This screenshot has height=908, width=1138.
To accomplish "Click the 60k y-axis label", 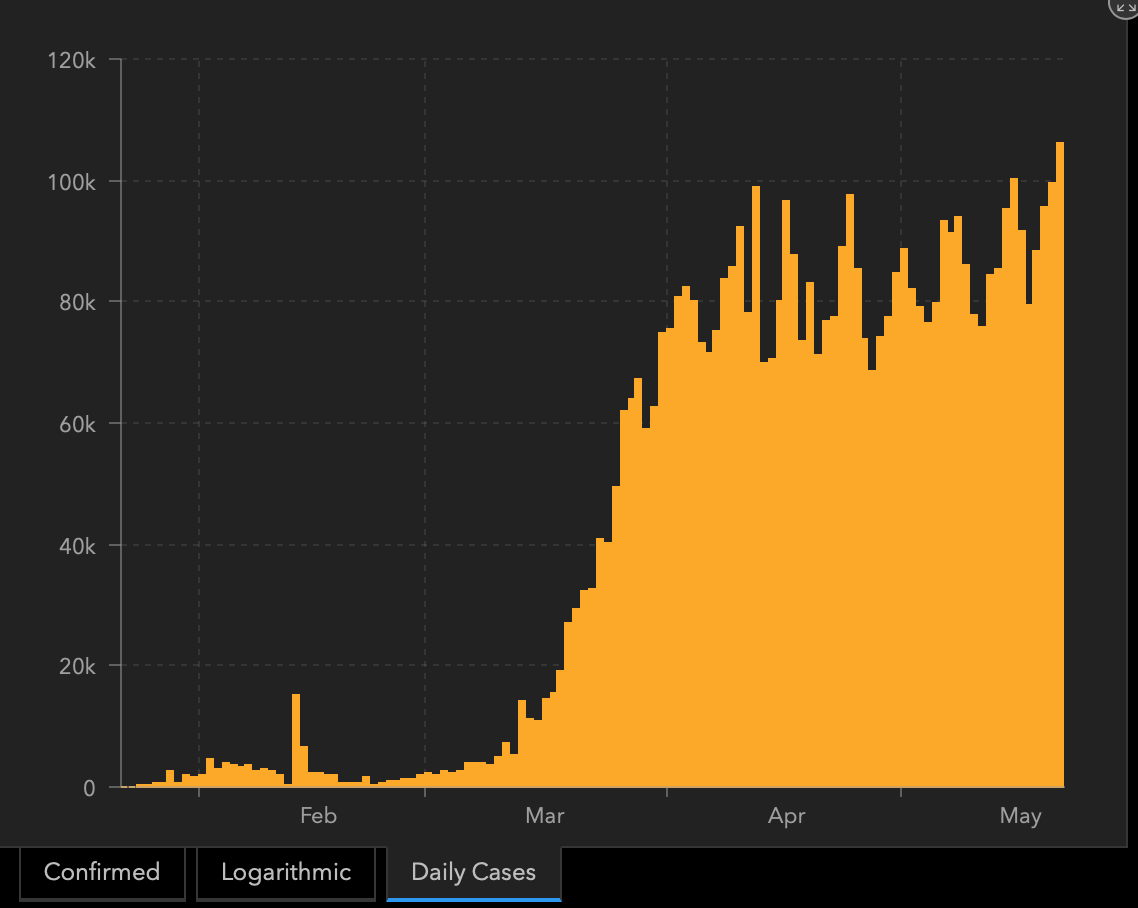I will [77, 424].
